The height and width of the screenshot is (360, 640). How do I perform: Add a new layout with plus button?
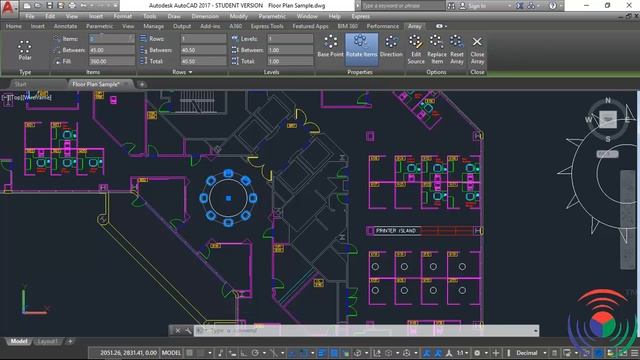click(70, 341)
